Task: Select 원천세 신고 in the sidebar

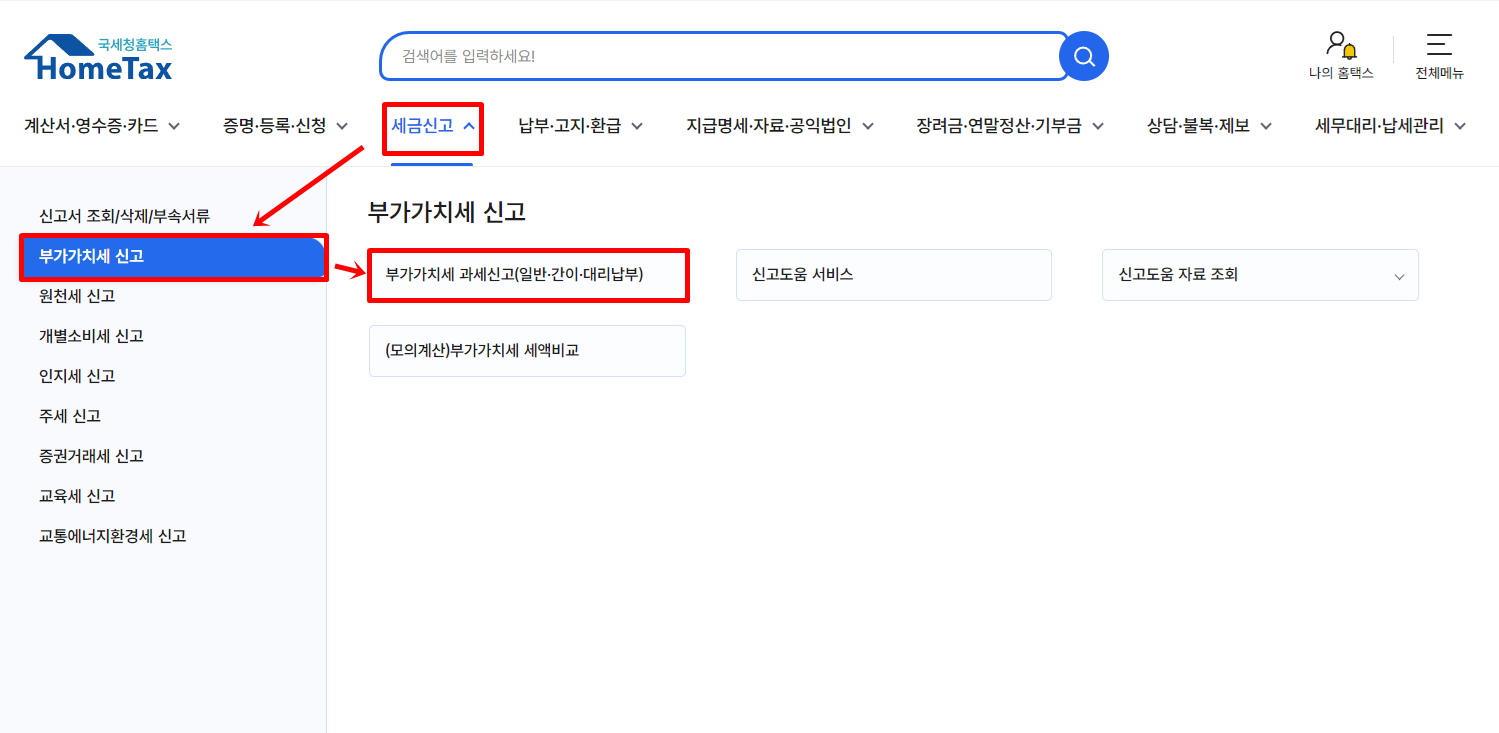Action: pyautogui.click(x=84, y=296)
